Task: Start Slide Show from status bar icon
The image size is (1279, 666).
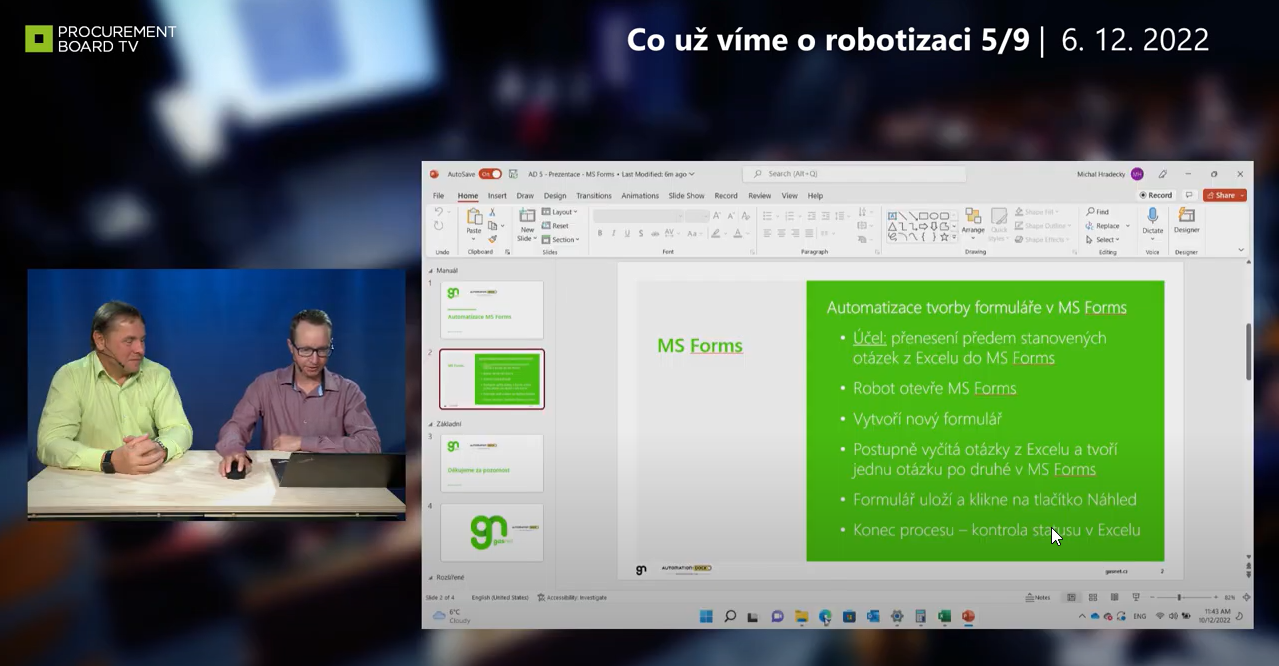Action: (1135, 597)
